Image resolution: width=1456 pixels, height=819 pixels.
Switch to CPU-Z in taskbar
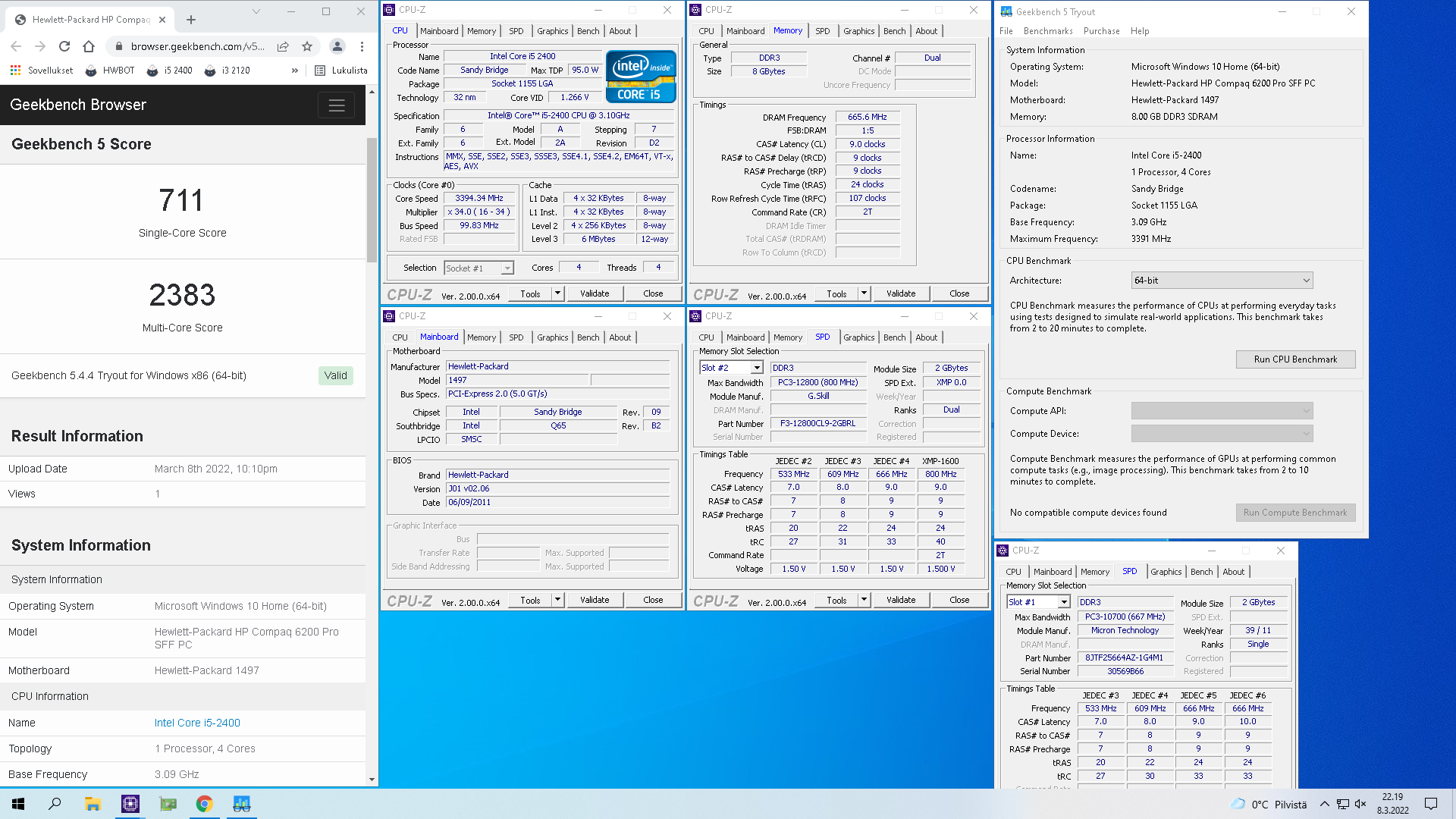(x=130, y=804)
